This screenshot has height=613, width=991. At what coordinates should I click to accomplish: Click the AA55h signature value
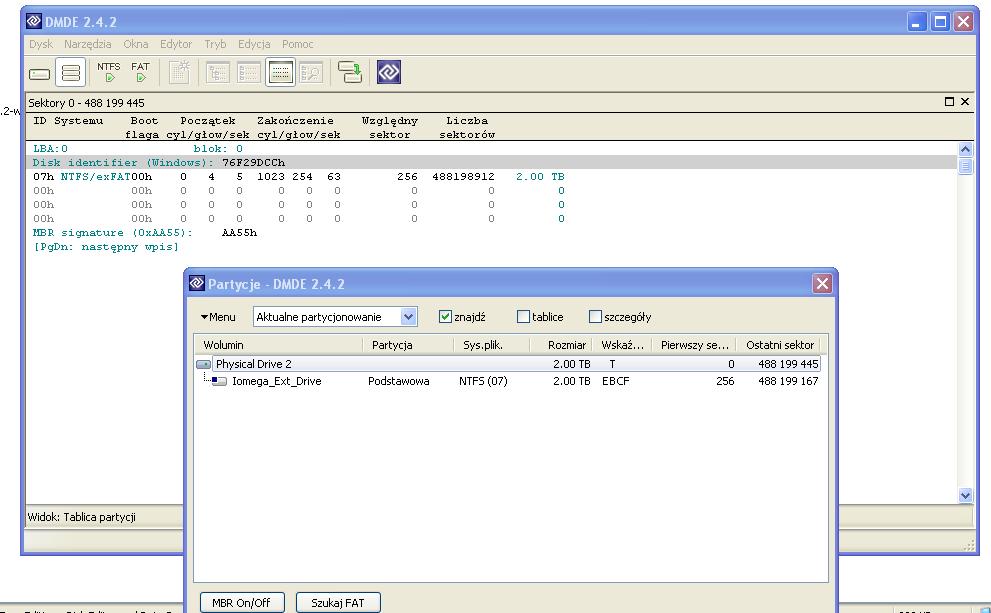pyautogui.click(x=239, y=233)
